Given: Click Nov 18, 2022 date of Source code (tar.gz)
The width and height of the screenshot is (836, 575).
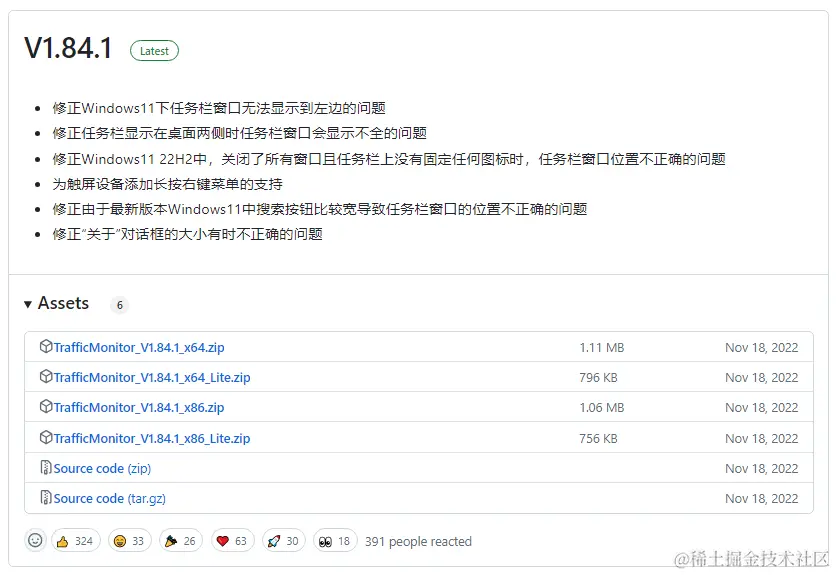Looking at the screenshot, I should (x=761, y=499).
